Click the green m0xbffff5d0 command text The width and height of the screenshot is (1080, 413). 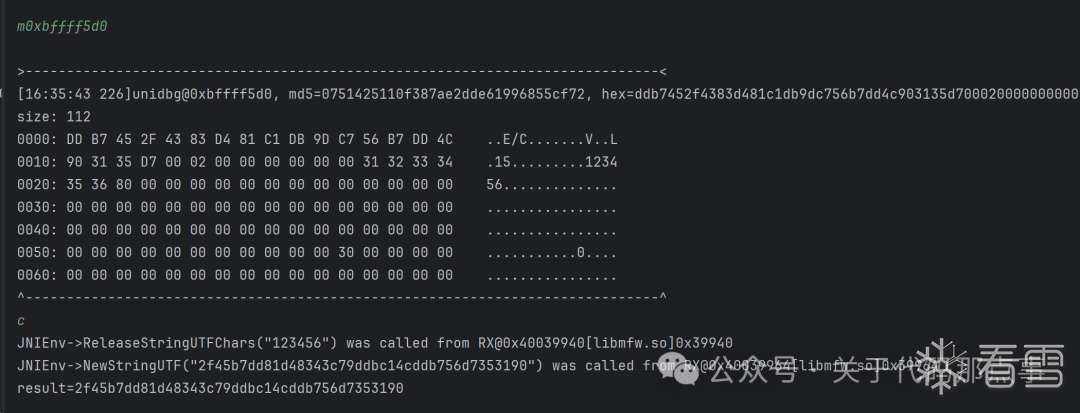pos(62,26)
